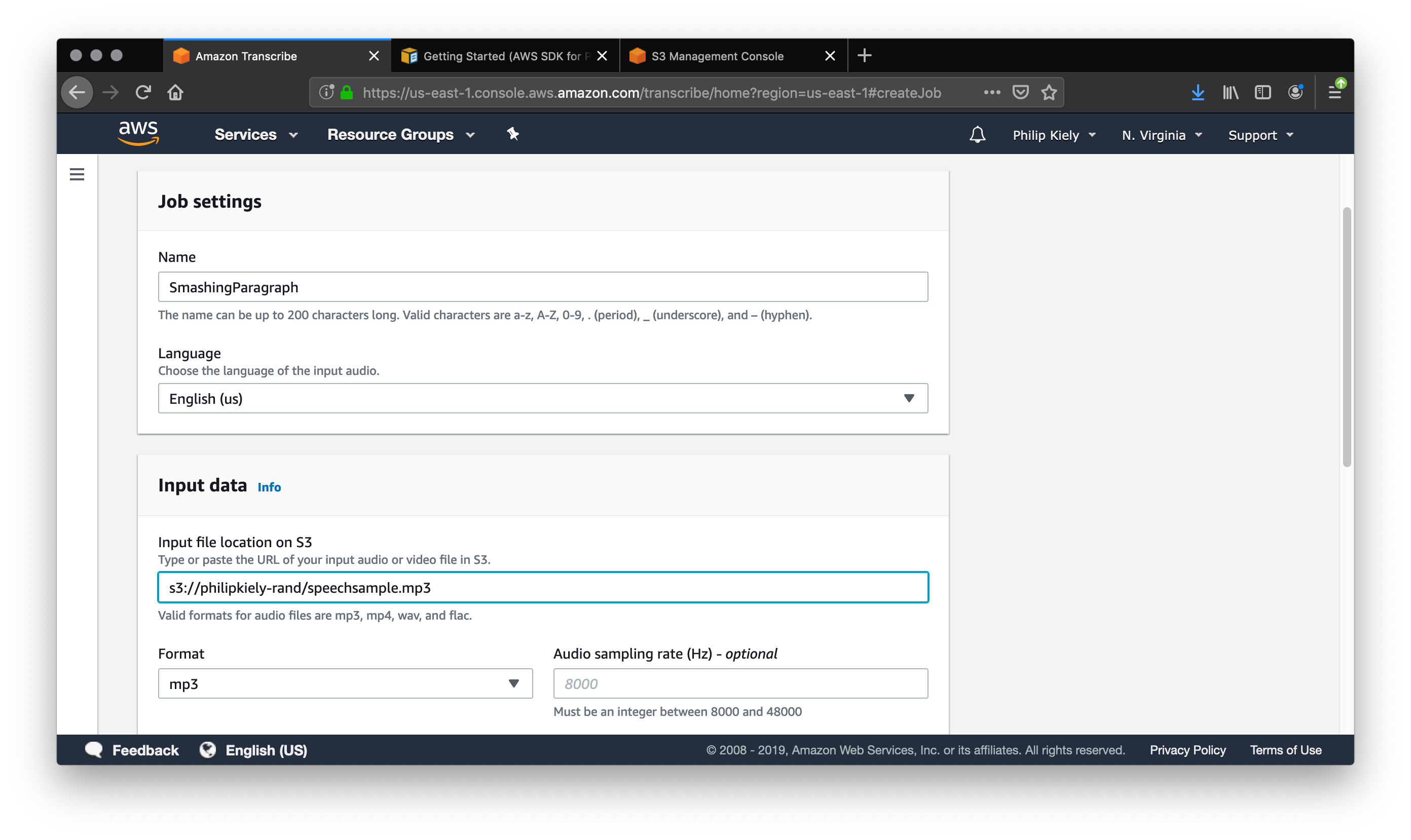This screenshot has width=1411, height=840.
Task: Click 'Must be an integer between 8000 and 48000'
Action: click(x=677, y=711)
